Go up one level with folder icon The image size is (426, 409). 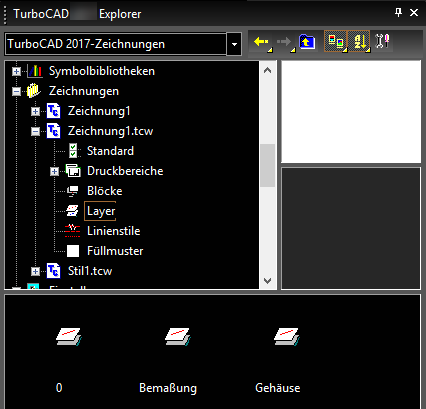pyautogui.click(x=307, y=42)
